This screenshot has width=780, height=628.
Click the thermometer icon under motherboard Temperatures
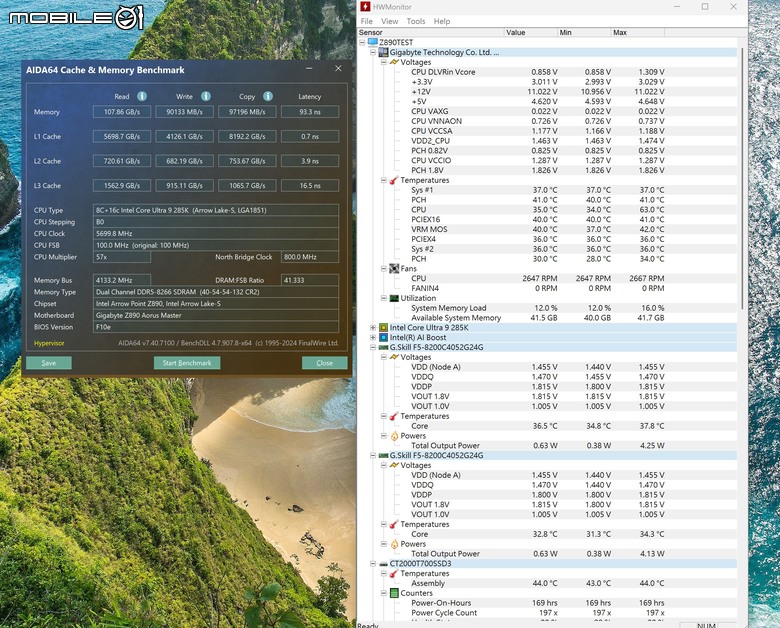[394, 180]
